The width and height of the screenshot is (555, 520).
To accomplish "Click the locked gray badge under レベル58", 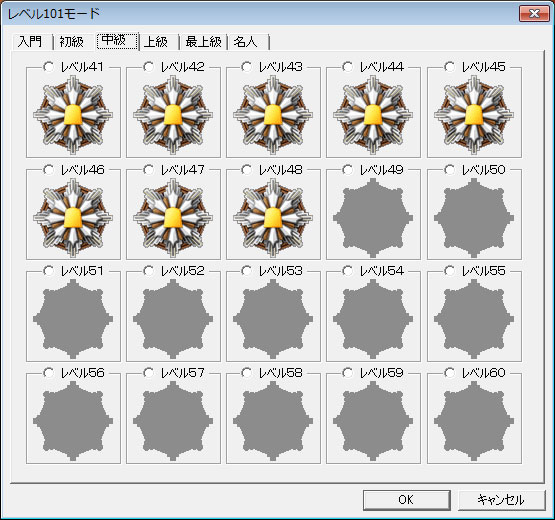I will pos(273,421).
